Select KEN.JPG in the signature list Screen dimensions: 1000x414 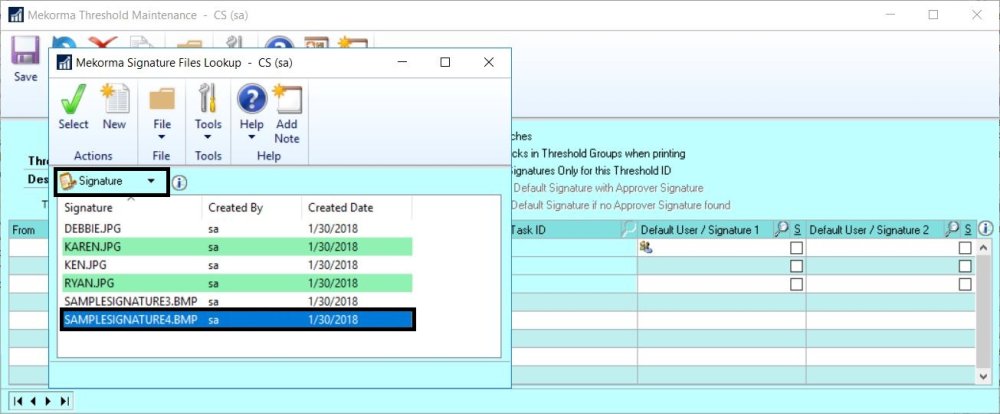[x=237, y=265]
